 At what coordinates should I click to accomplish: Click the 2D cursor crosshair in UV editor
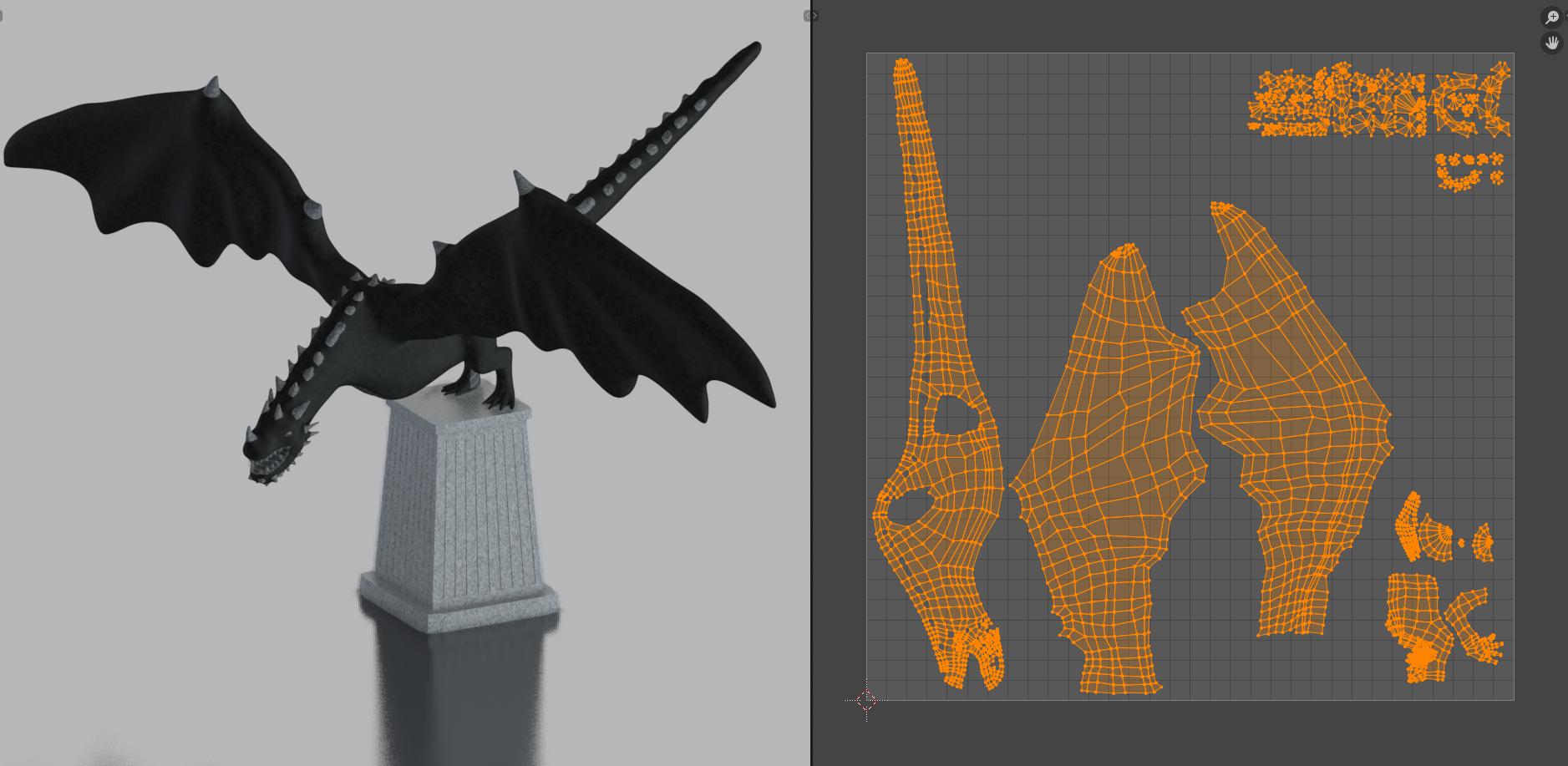pos(866,700)
